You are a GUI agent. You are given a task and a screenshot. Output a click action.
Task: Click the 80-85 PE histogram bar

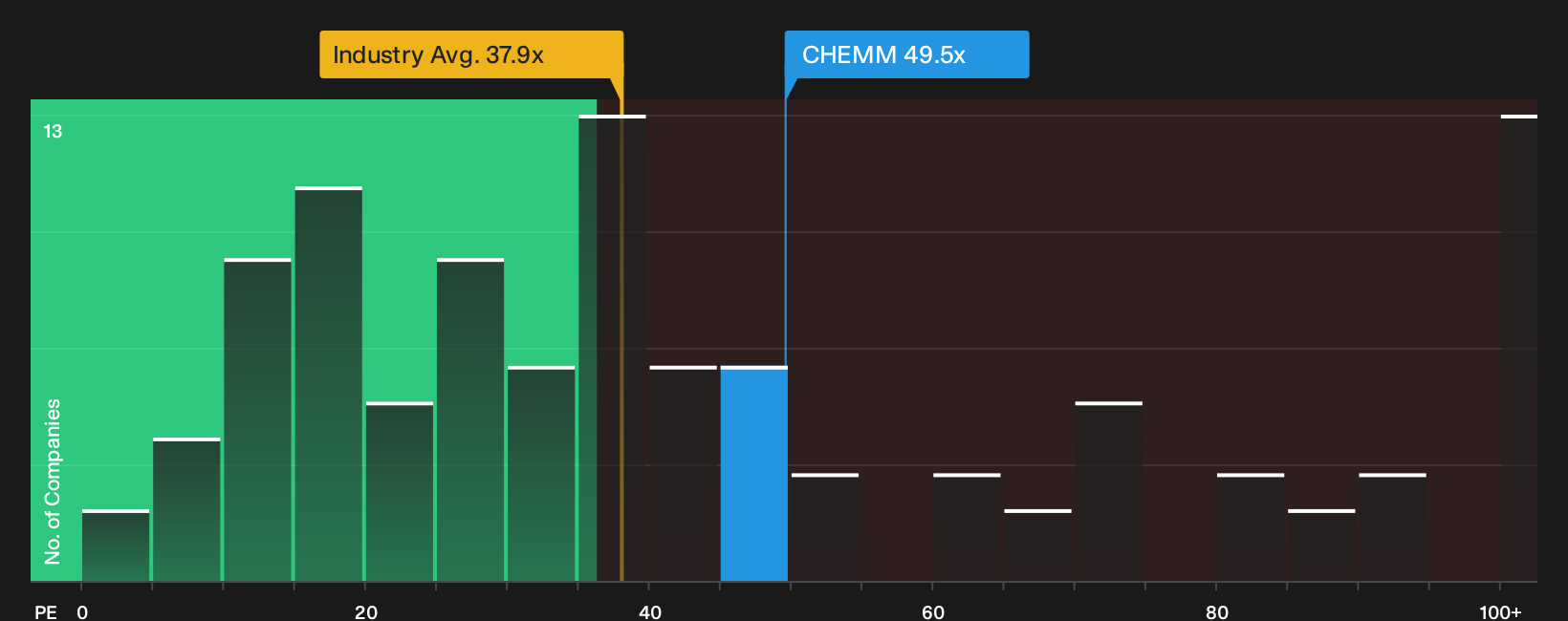tap(1251, 527)
